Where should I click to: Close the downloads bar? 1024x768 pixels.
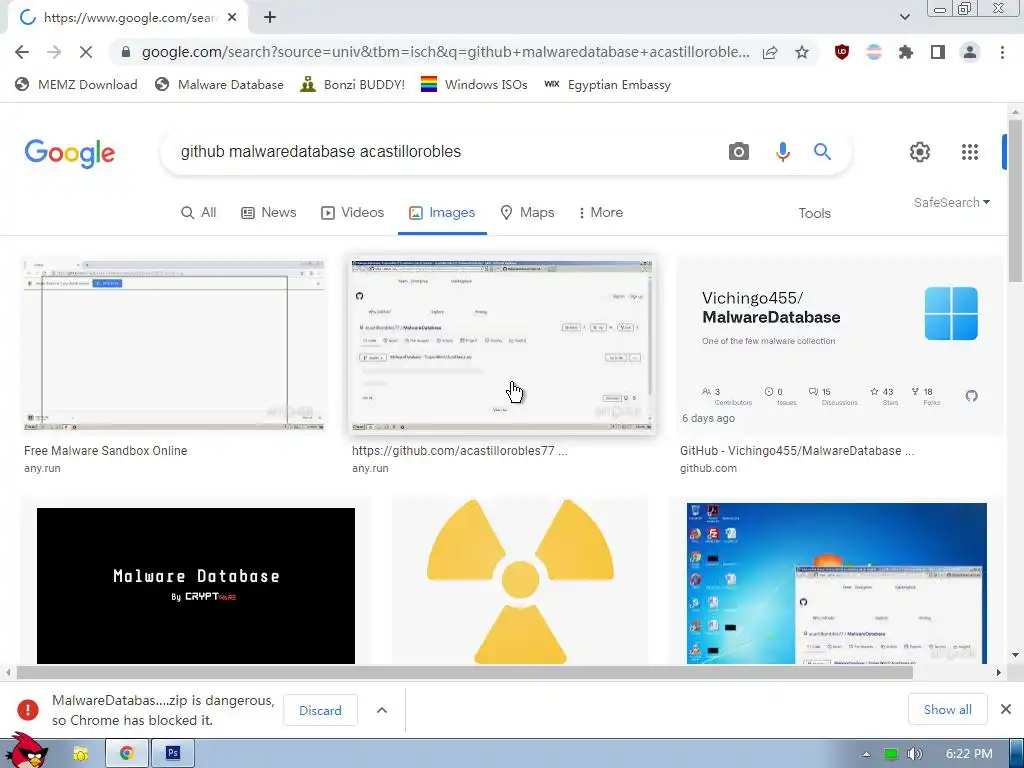1006,709
